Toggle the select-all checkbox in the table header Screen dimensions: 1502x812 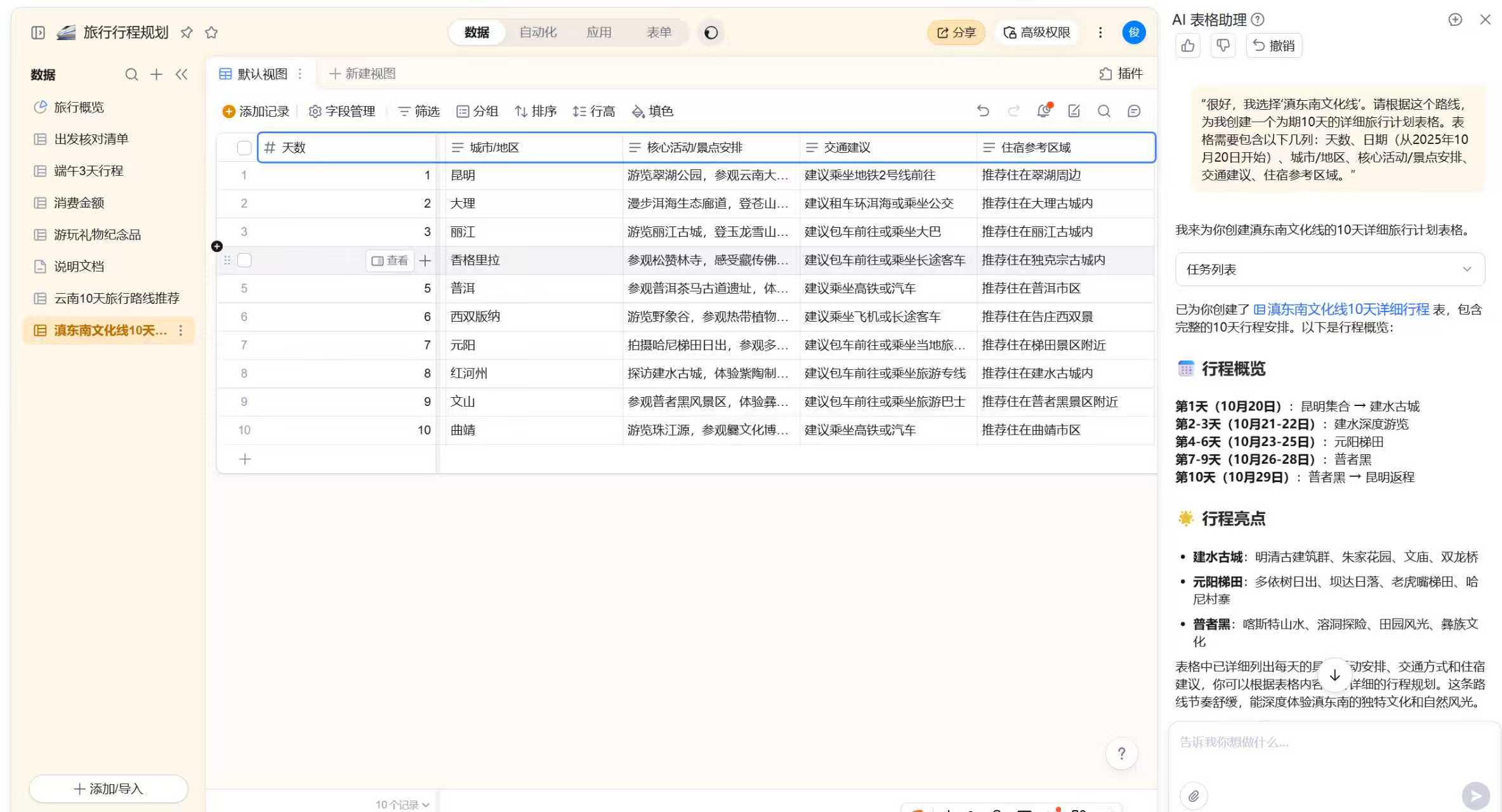coord(244,147)
